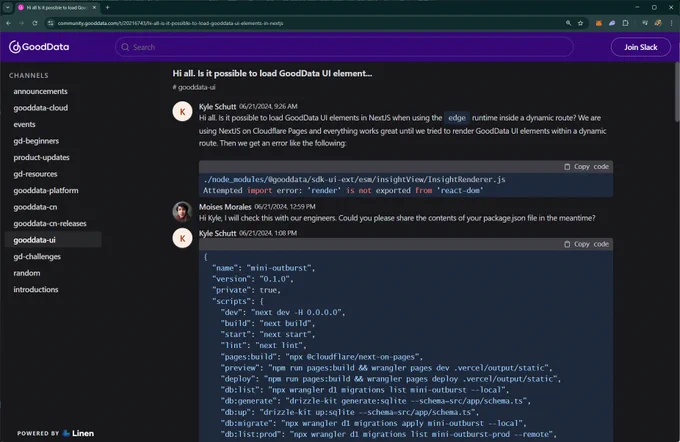This screenshot has width=680, height=442.
Task: Click the thread title 'Hi all. Is it possible...'
Action: click(272, 73)
